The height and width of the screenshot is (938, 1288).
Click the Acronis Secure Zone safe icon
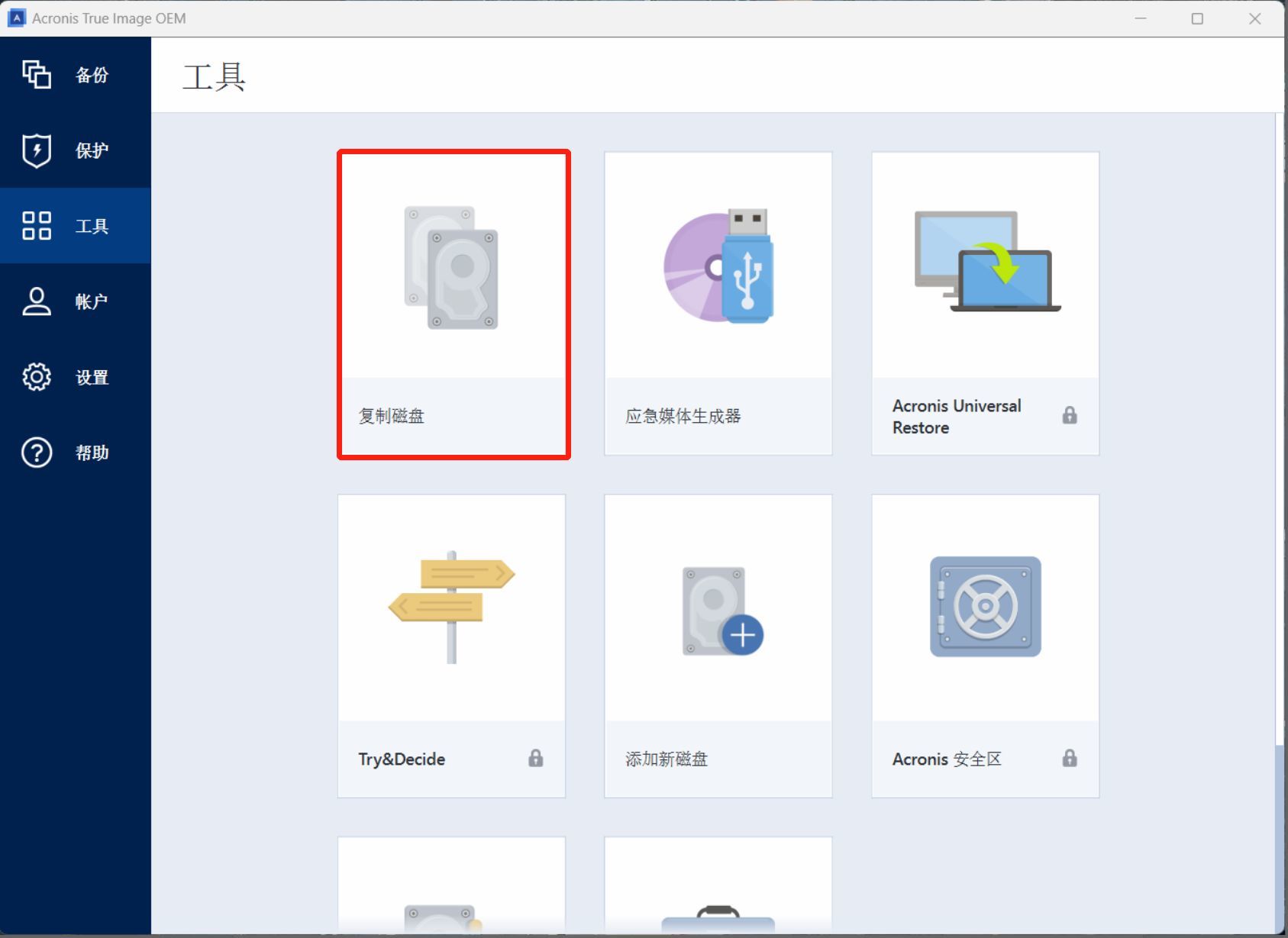pos(985,606)
